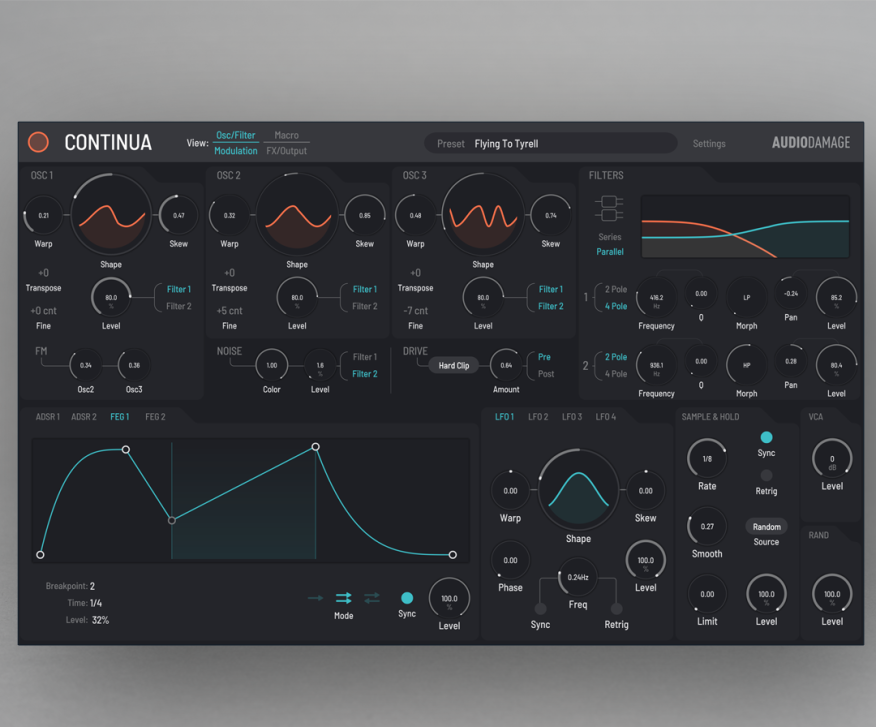Switch to the ADSR 2 tab
This screenshot has width=876, height=727.
tap(84, 417)
